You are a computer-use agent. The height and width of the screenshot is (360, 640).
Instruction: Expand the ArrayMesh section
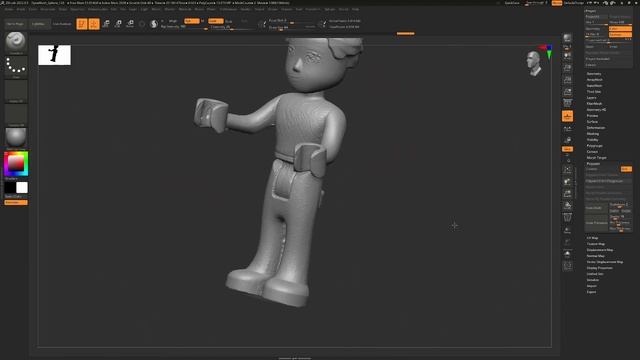click(594, 80)
